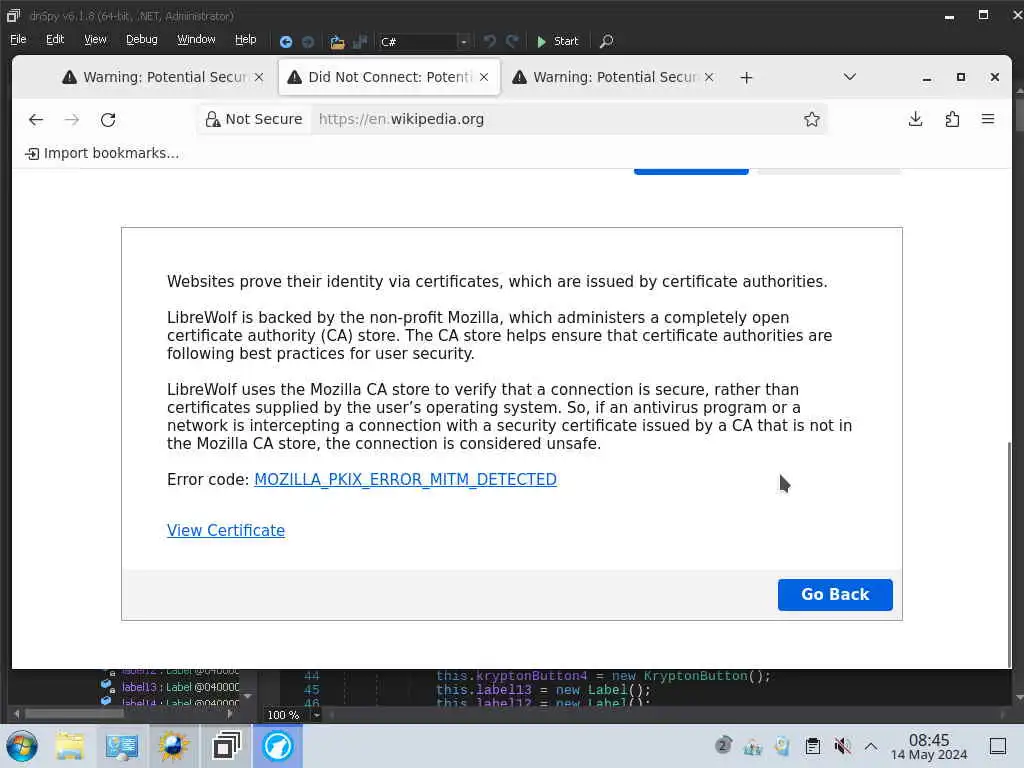Image resolution: width=1024 pixels, height=768 pixels.
Task: Open File Explorer from taskbar
Action: coord(69,746)
